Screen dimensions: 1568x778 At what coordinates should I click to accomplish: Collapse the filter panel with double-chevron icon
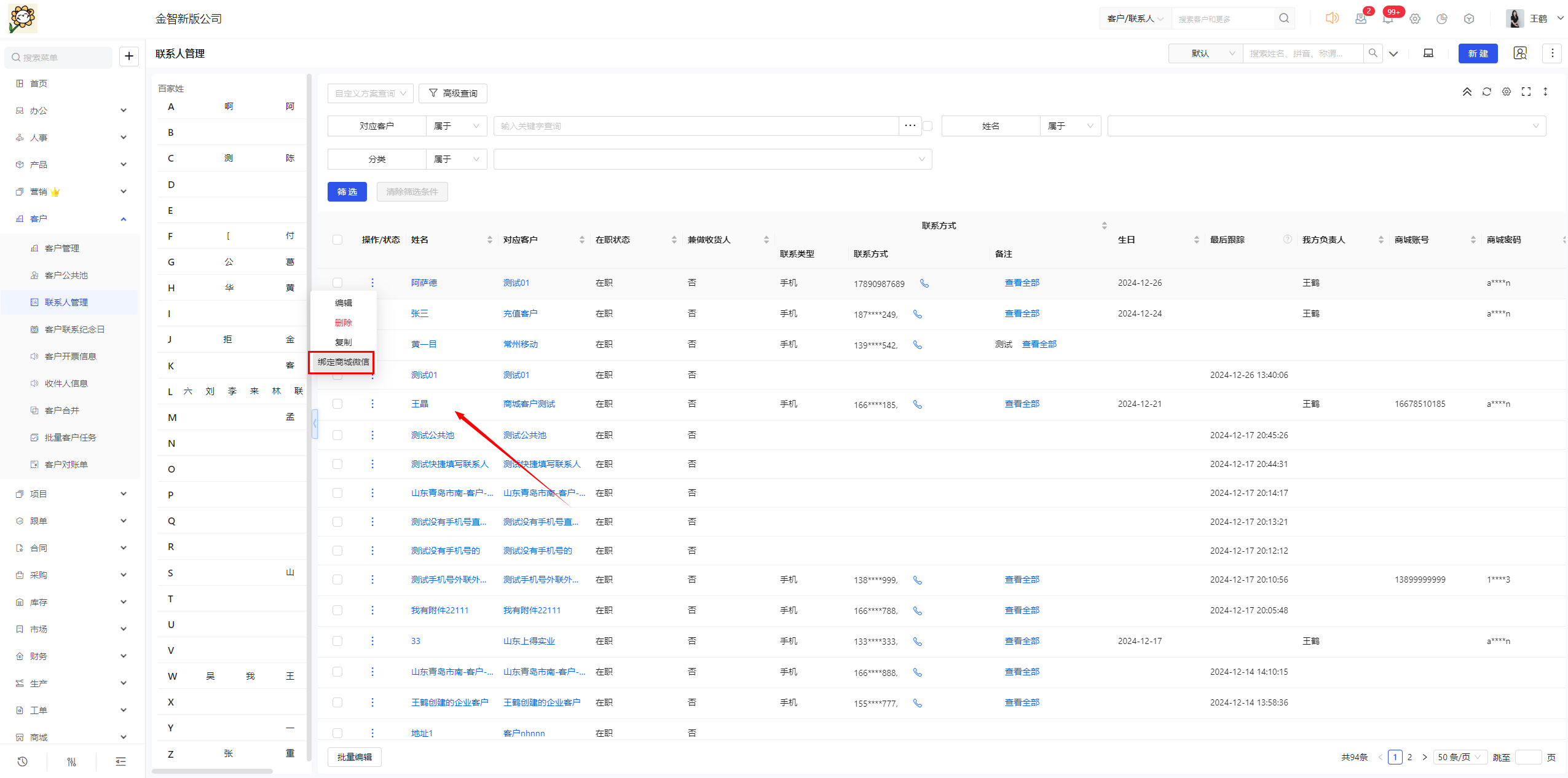pos(1467,92)
